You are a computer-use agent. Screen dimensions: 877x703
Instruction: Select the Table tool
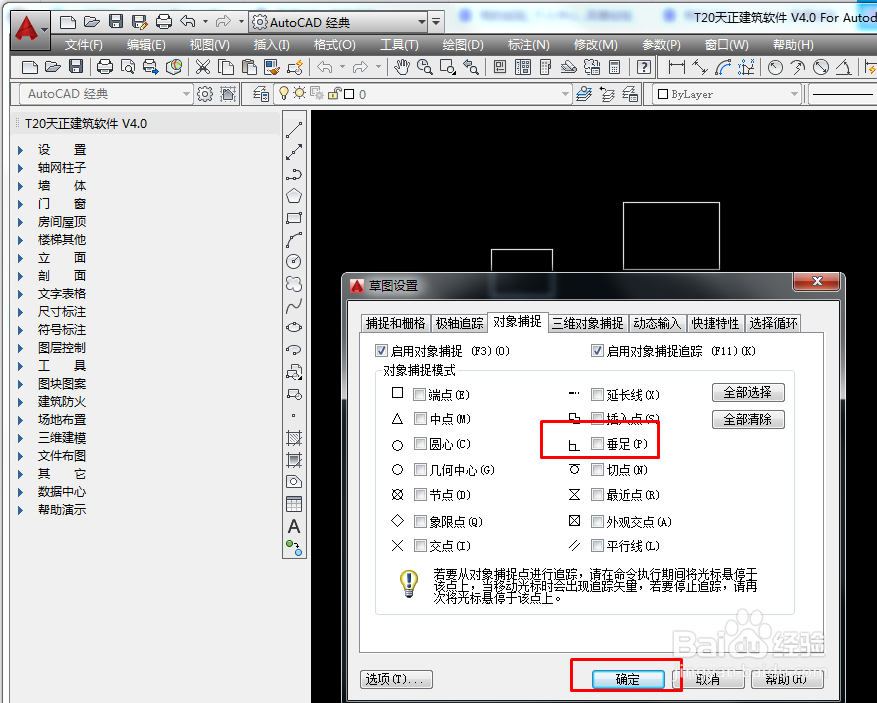[294, 503]
